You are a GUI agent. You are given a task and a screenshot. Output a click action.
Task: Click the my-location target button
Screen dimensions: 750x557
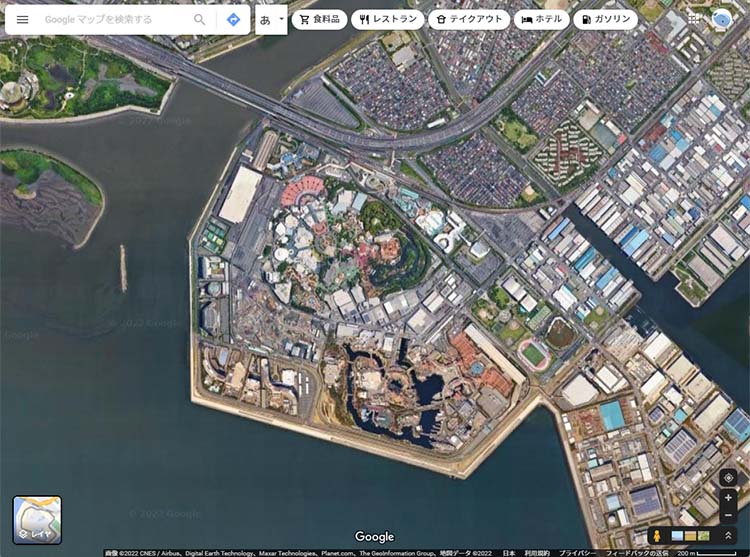tap(728, 478)
